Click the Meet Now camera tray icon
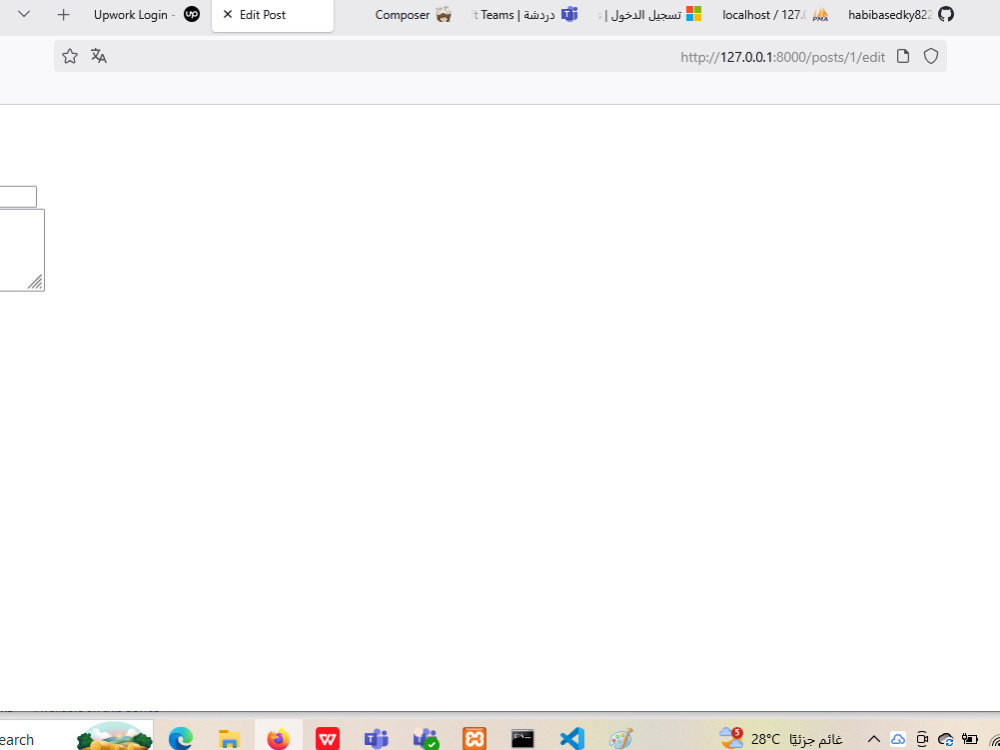The width and height of the screenshot is (1000, 750). click(922, 739)
